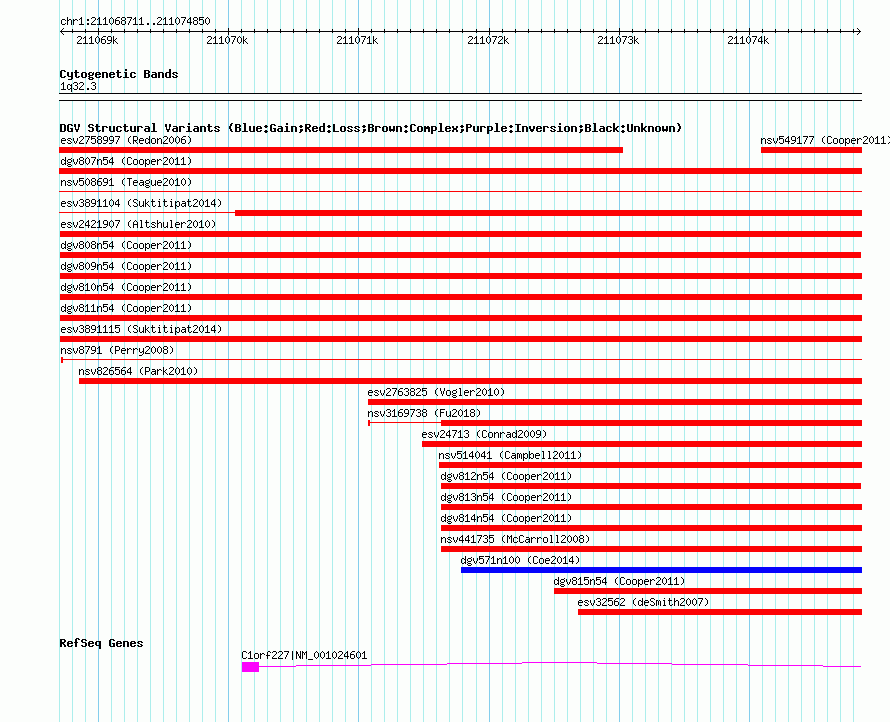Screen dimensions: 890x722
Task: Click the red bar under nsv549177
Action: coord(811,150)
